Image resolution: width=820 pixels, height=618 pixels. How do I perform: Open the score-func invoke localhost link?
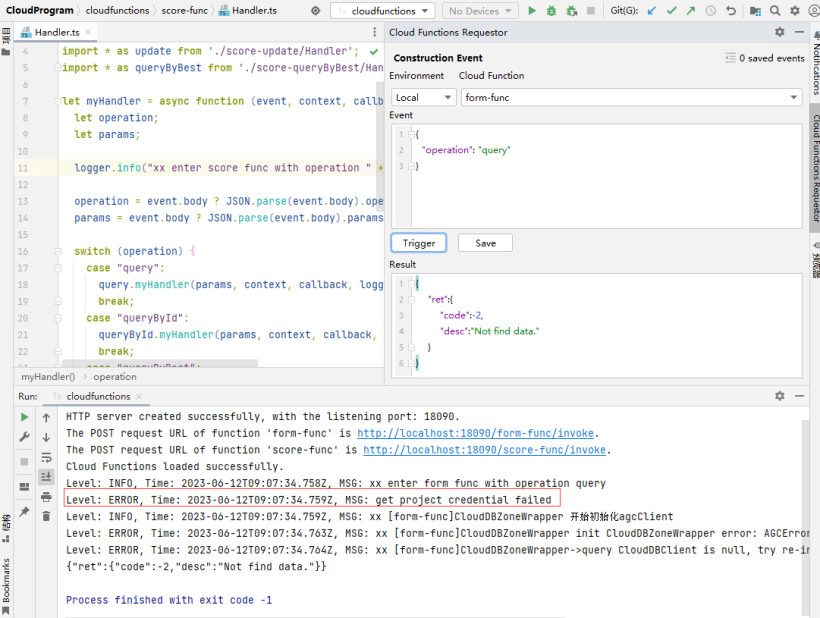[484, 450]
